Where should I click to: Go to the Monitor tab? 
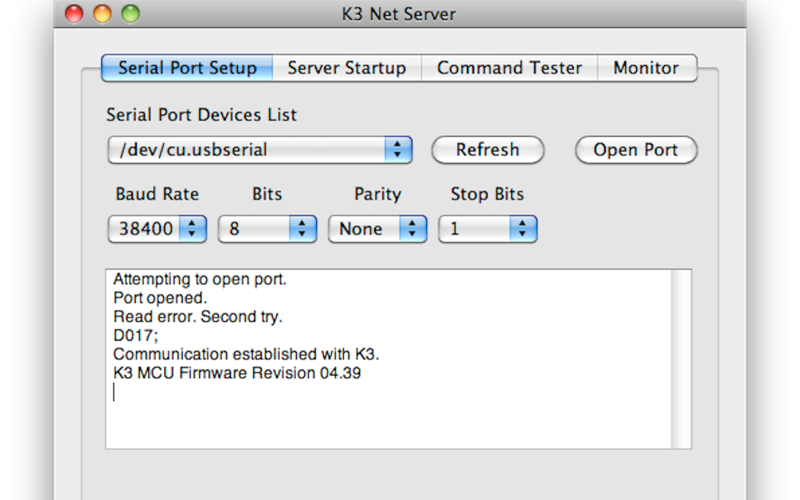645,68
